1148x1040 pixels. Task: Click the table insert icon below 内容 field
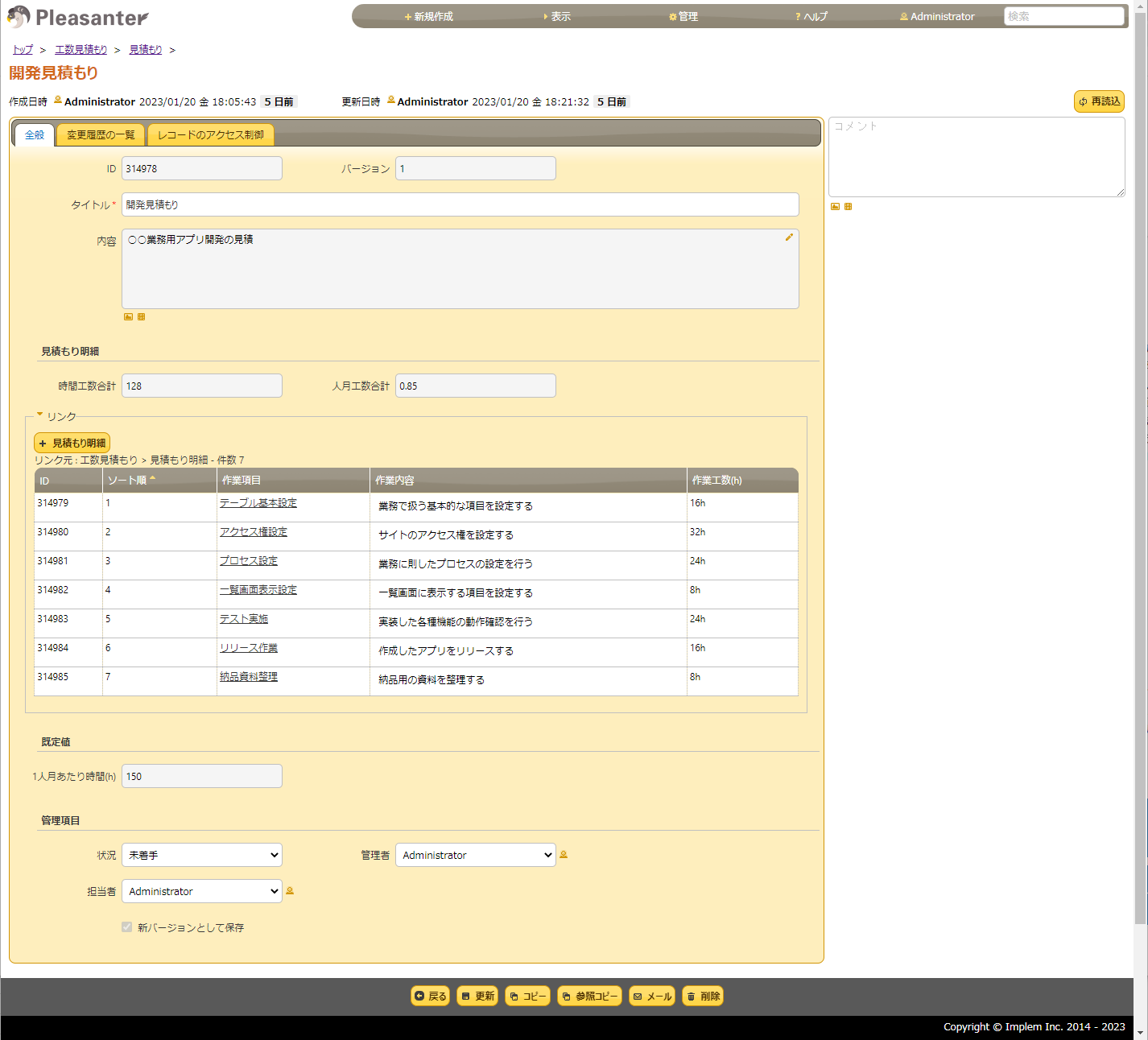[141, 317]
